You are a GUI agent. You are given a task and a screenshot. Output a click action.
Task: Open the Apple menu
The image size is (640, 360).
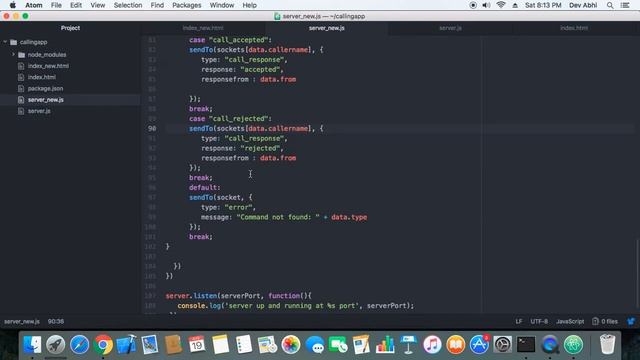point(12,5)
